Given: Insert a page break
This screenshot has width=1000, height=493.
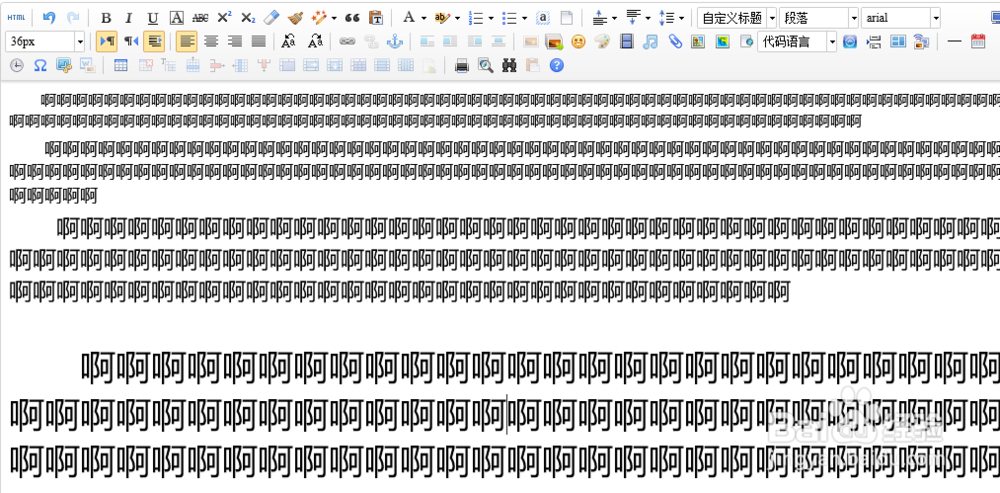Looking at the screenshot, I should click(874, 41).
